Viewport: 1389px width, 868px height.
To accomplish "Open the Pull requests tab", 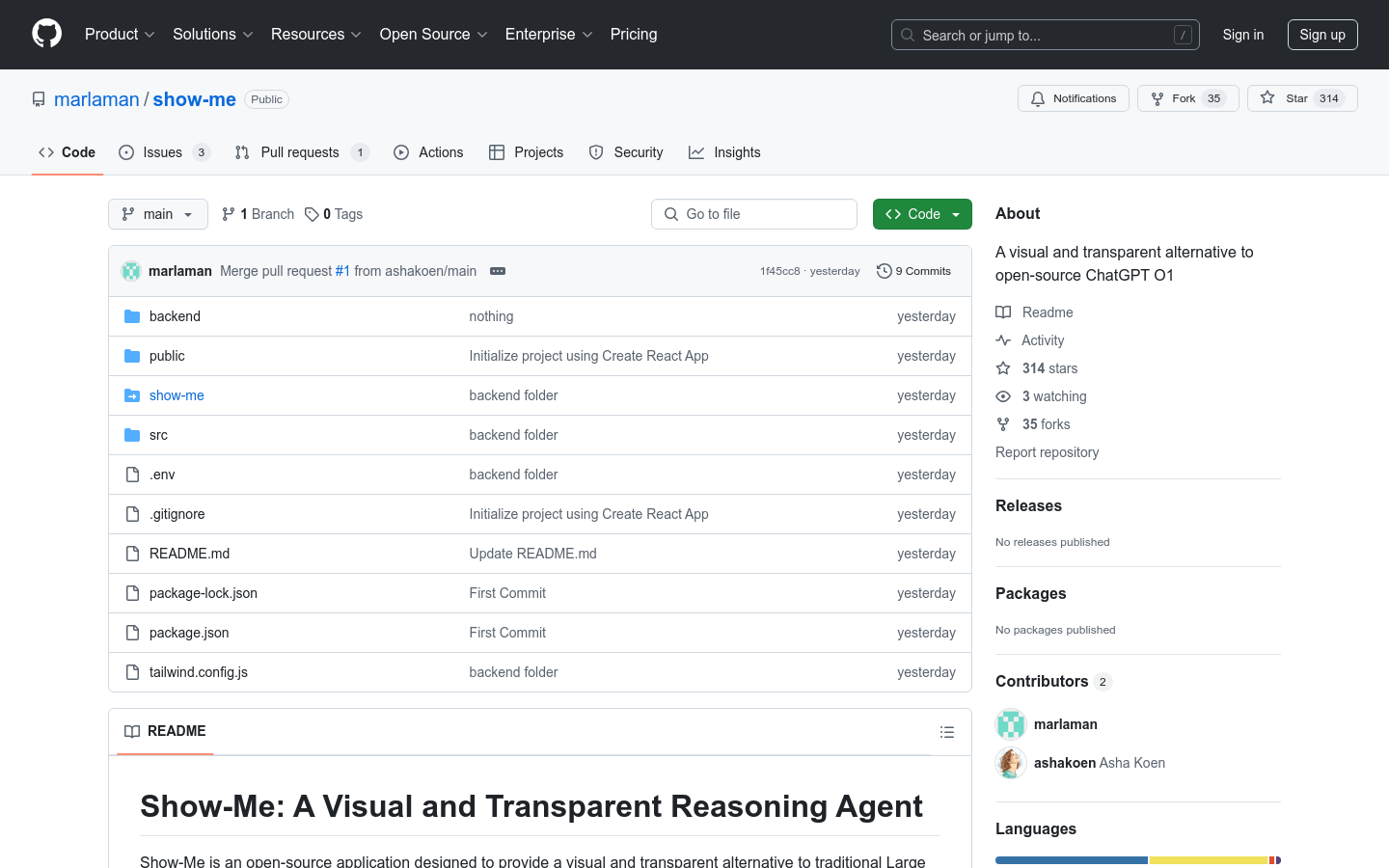I will [299, 152].
